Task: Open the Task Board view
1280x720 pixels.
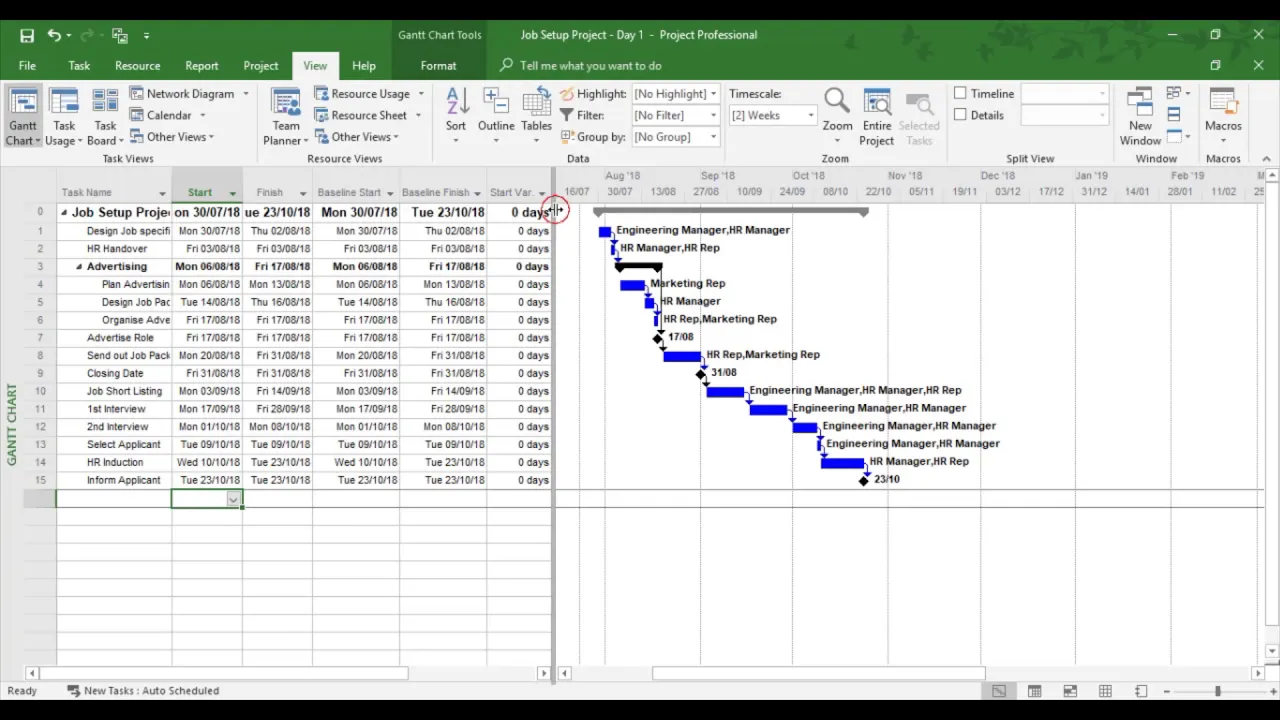Action: tap(105, 117)
